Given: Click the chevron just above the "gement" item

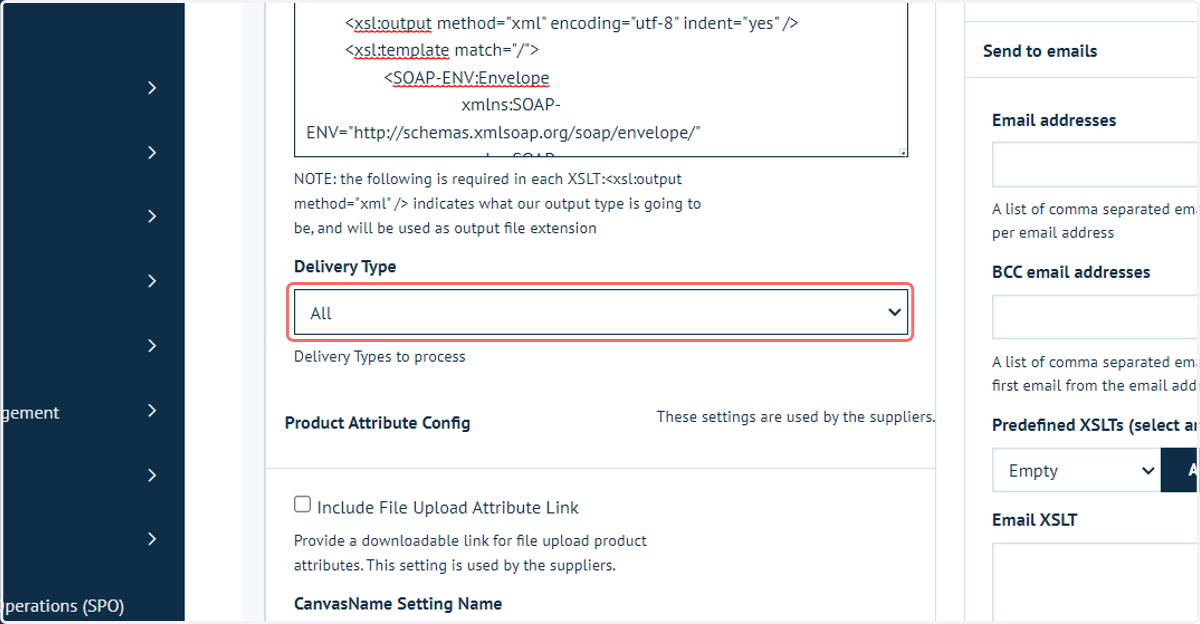Looking at the screenshot, I should 152,346.
